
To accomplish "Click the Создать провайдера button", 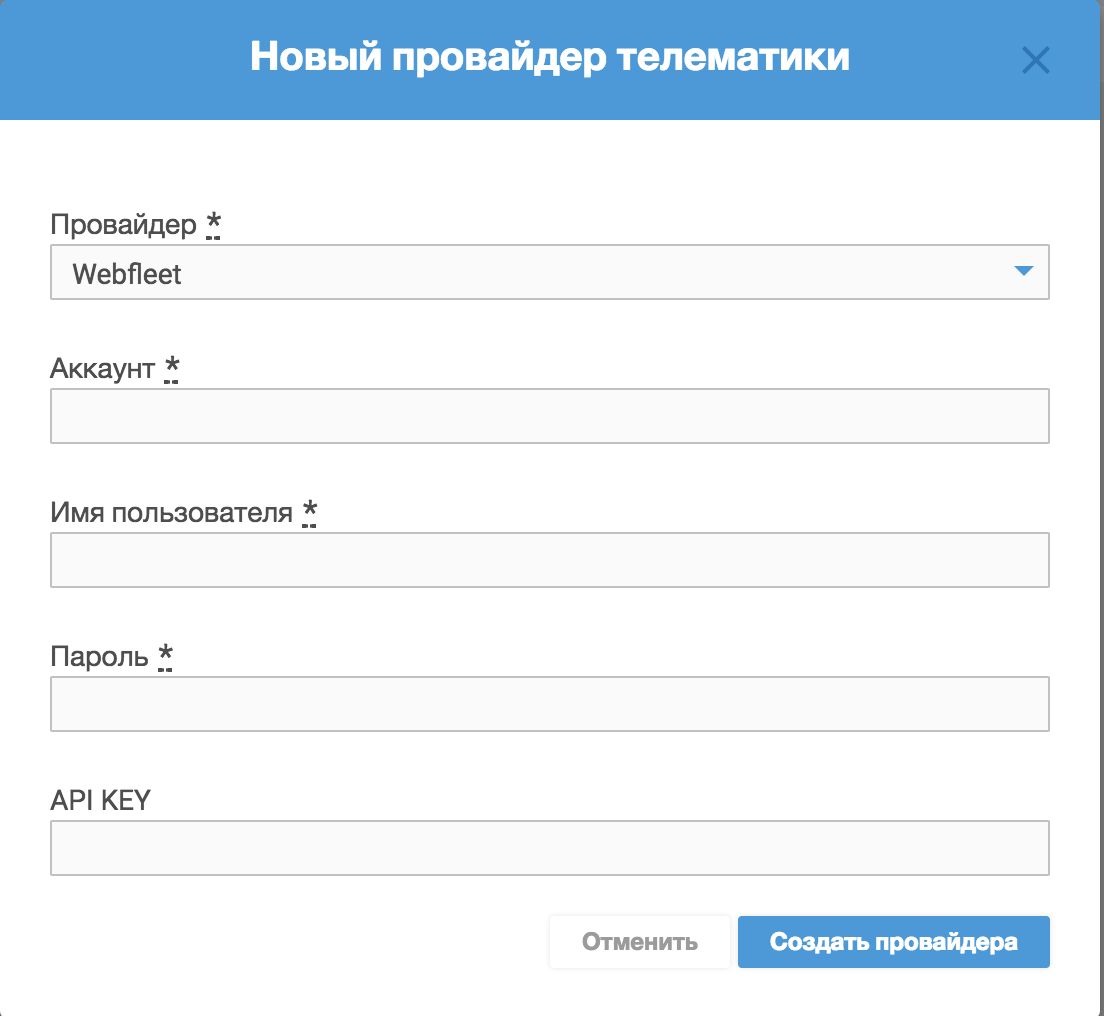I will click(x=893, y=942).
